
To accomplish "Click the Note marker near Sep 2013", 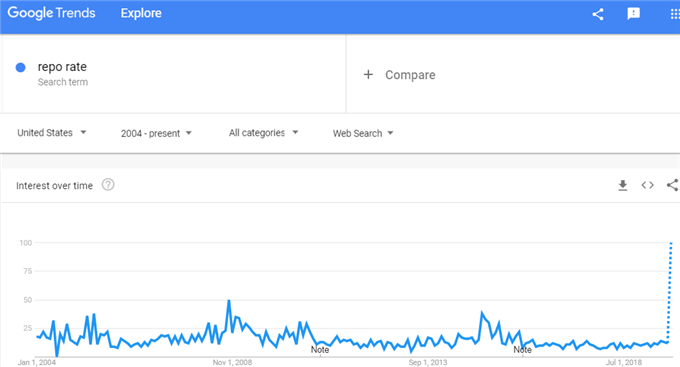I will 522,350.
